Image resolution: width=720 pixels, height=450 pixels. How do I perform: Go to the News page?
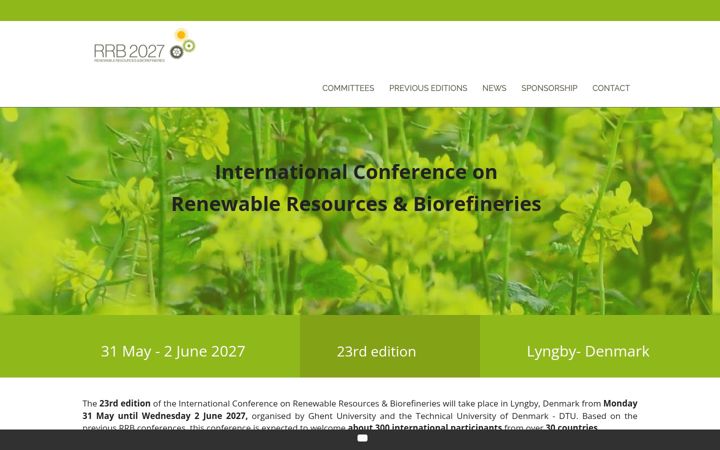point(494,88)
